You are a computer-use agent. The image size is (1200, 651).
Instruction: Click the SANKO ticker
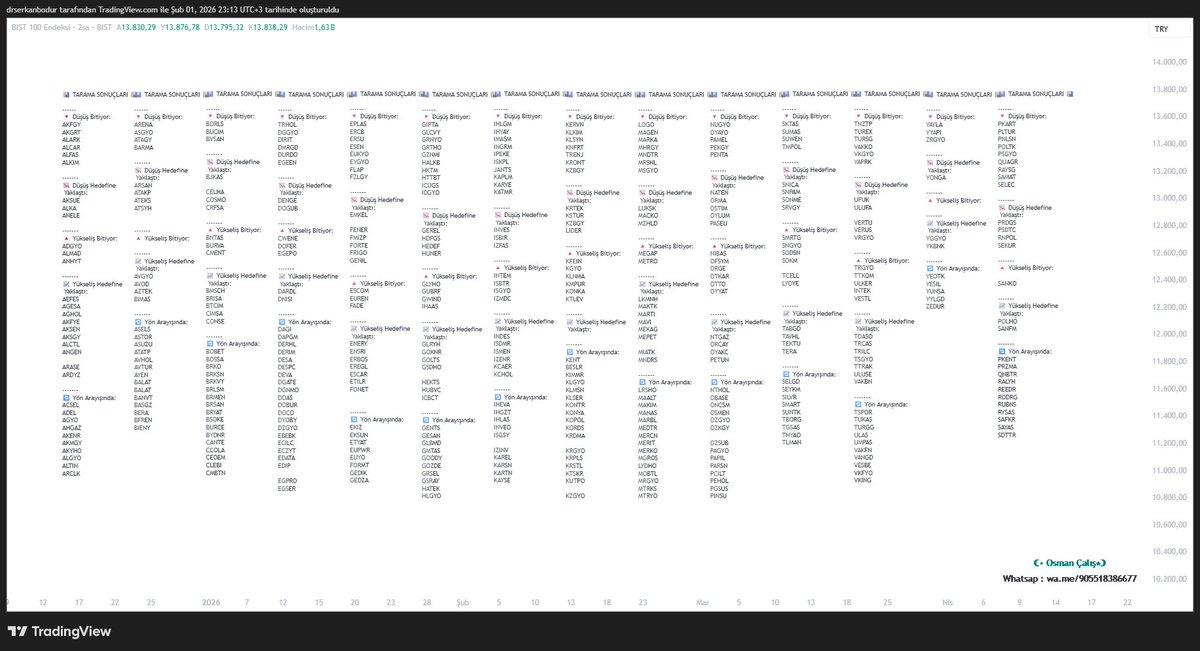[x=1007, y=283]
